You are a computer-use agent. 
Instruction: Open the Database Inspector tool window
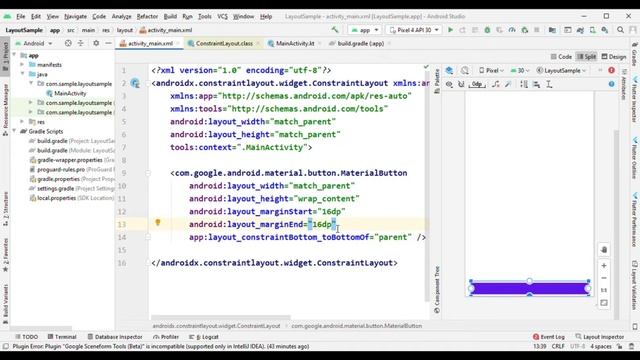pyautogui.click(x=115, y=337)
